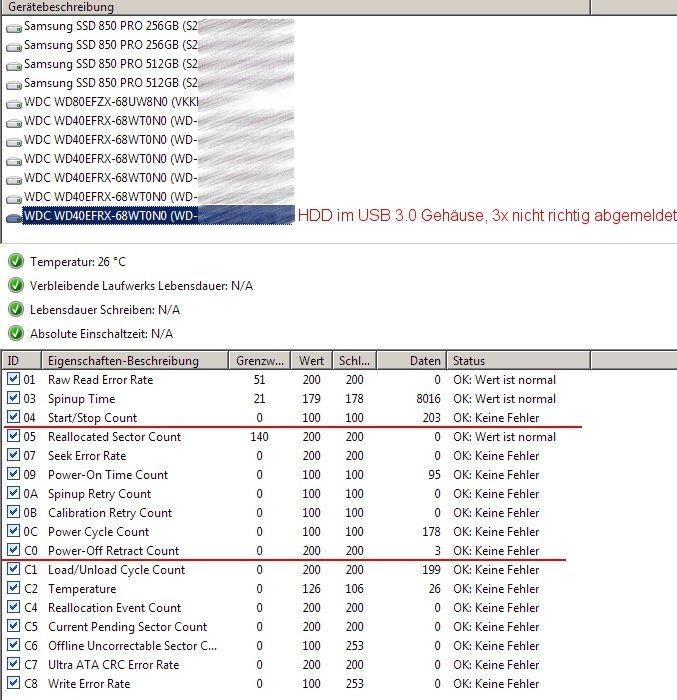Toggle checkbox for C8 Write Error Rate
This screenshot has width=677, height=700.
click(x=13, y=683)
